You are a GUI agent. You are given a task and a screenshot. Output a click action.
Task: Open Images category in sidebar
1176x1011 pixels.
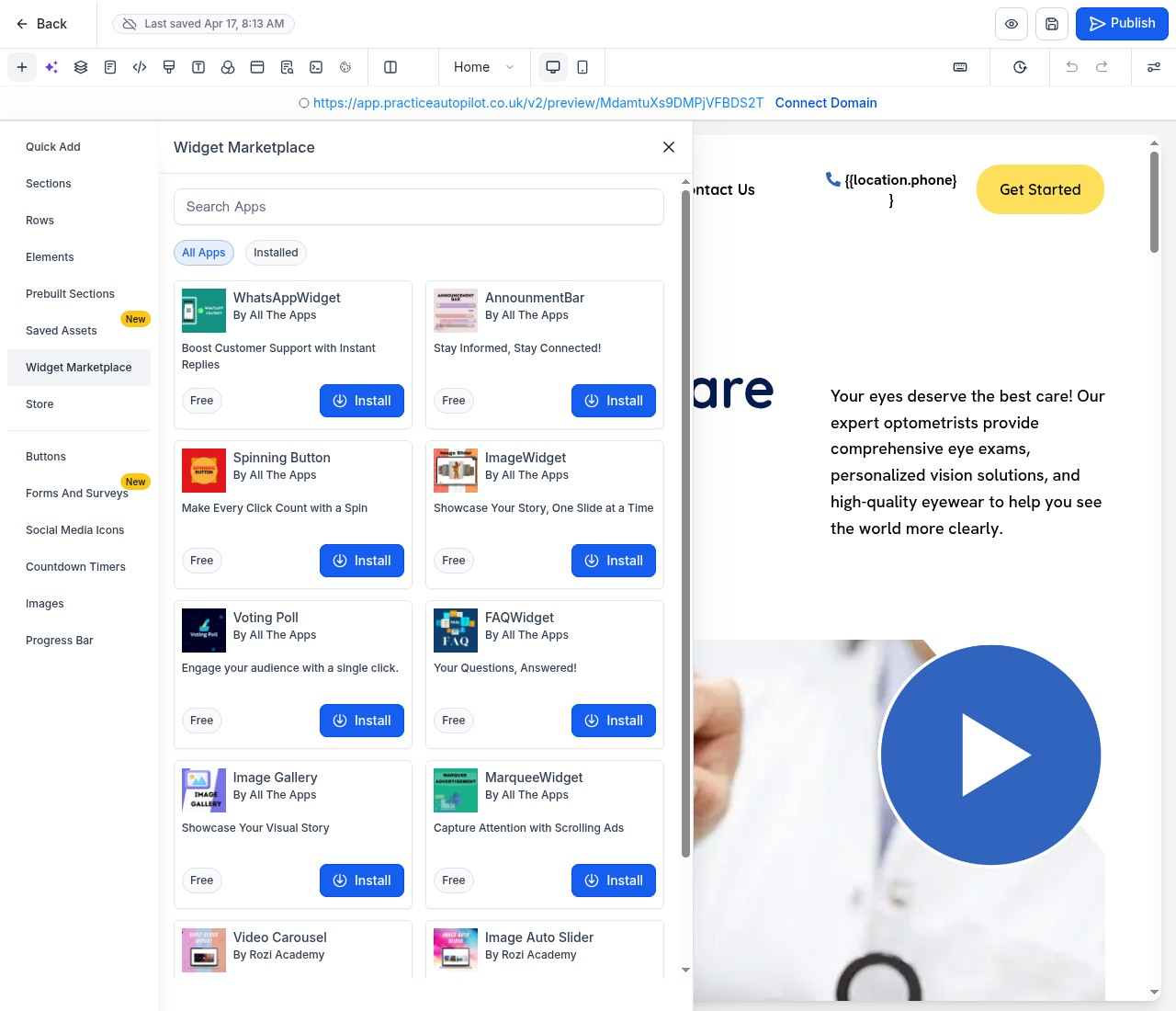79,604
